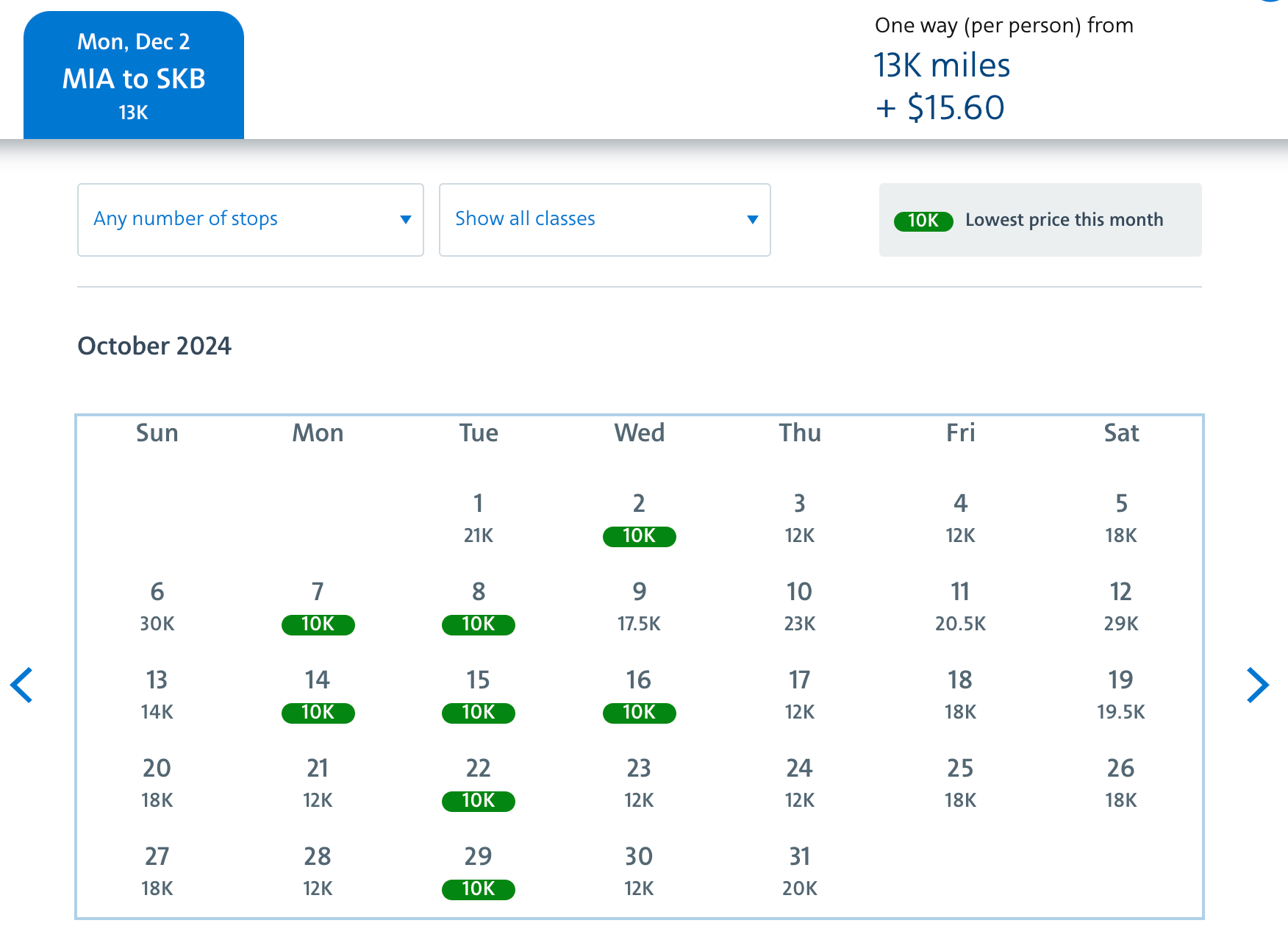Choose October 31 priced at 20K
The height and width of the screenshot is (937, 1288).
[x=800, y=873]
